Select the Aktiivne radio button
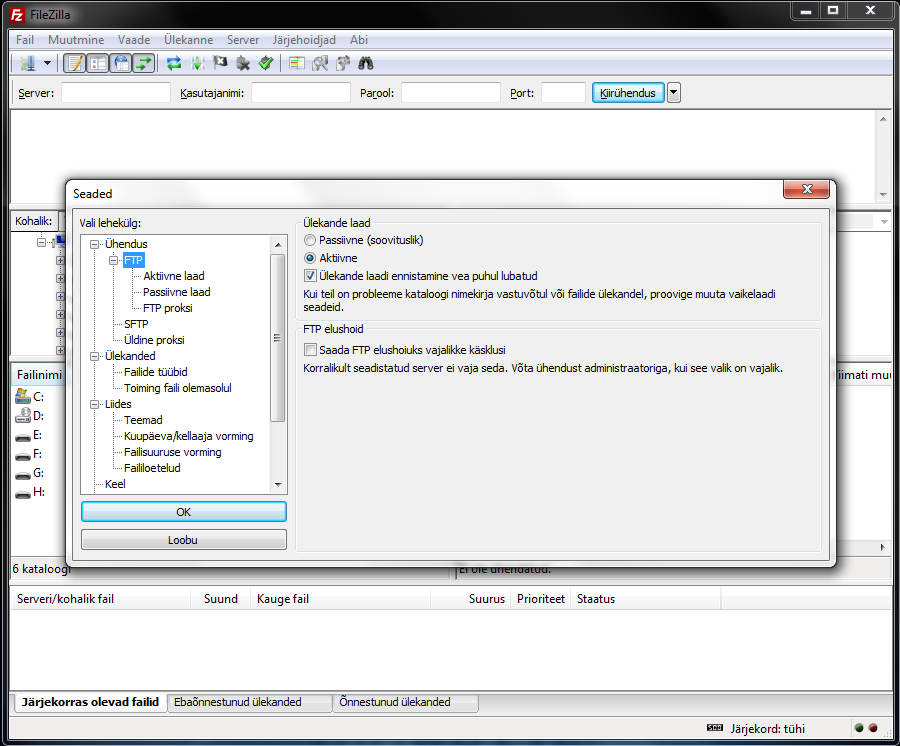900x746 pixels. (310, 258)
